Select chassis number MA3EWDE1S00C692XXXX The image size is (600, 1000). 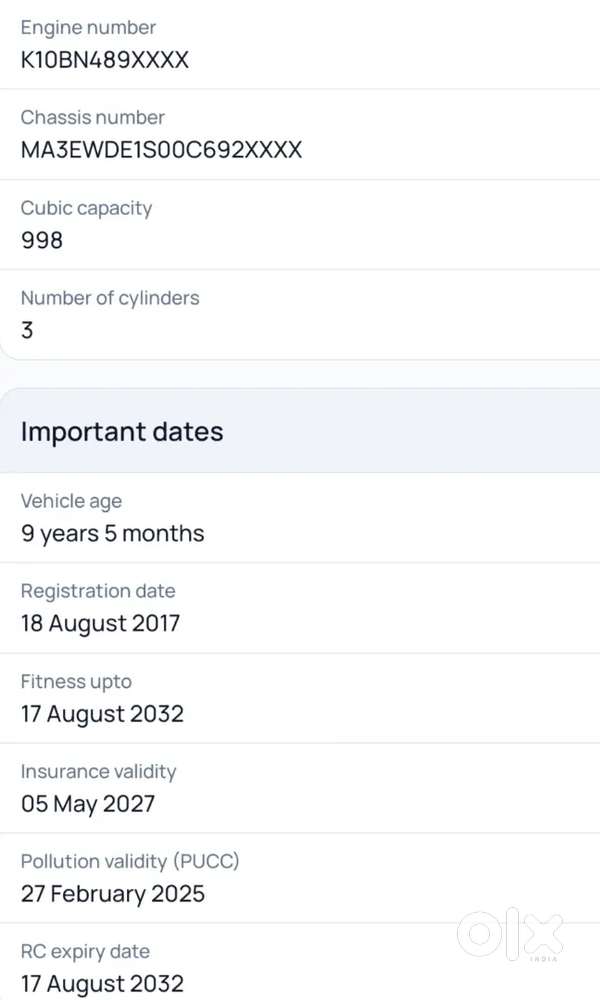click(161, 150)
